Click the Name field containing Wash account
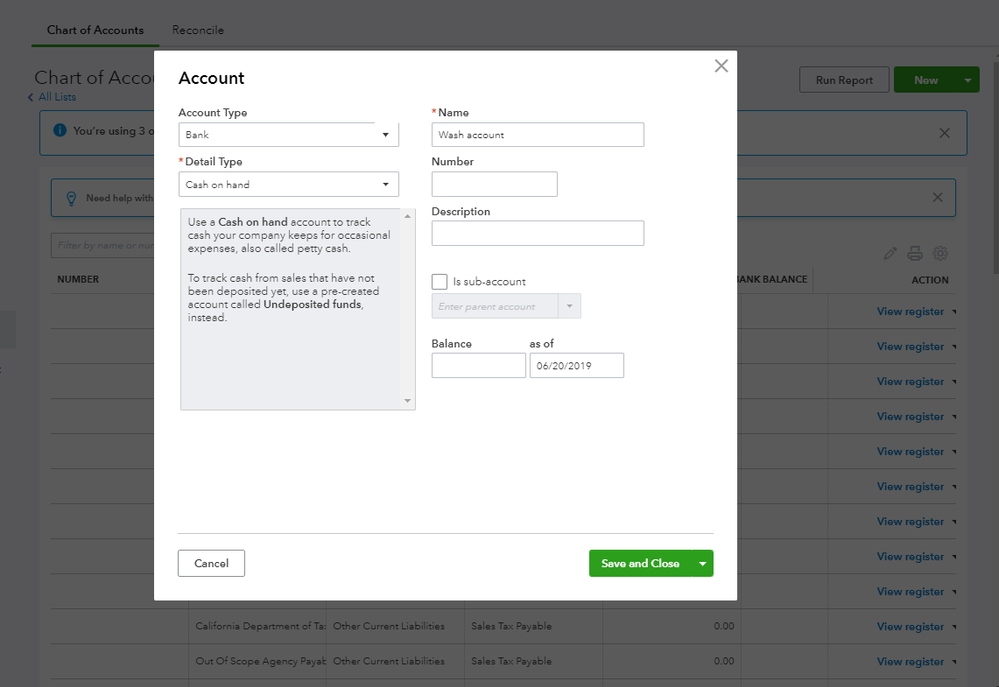The image size is (999, 687). (x=538, y=134)
